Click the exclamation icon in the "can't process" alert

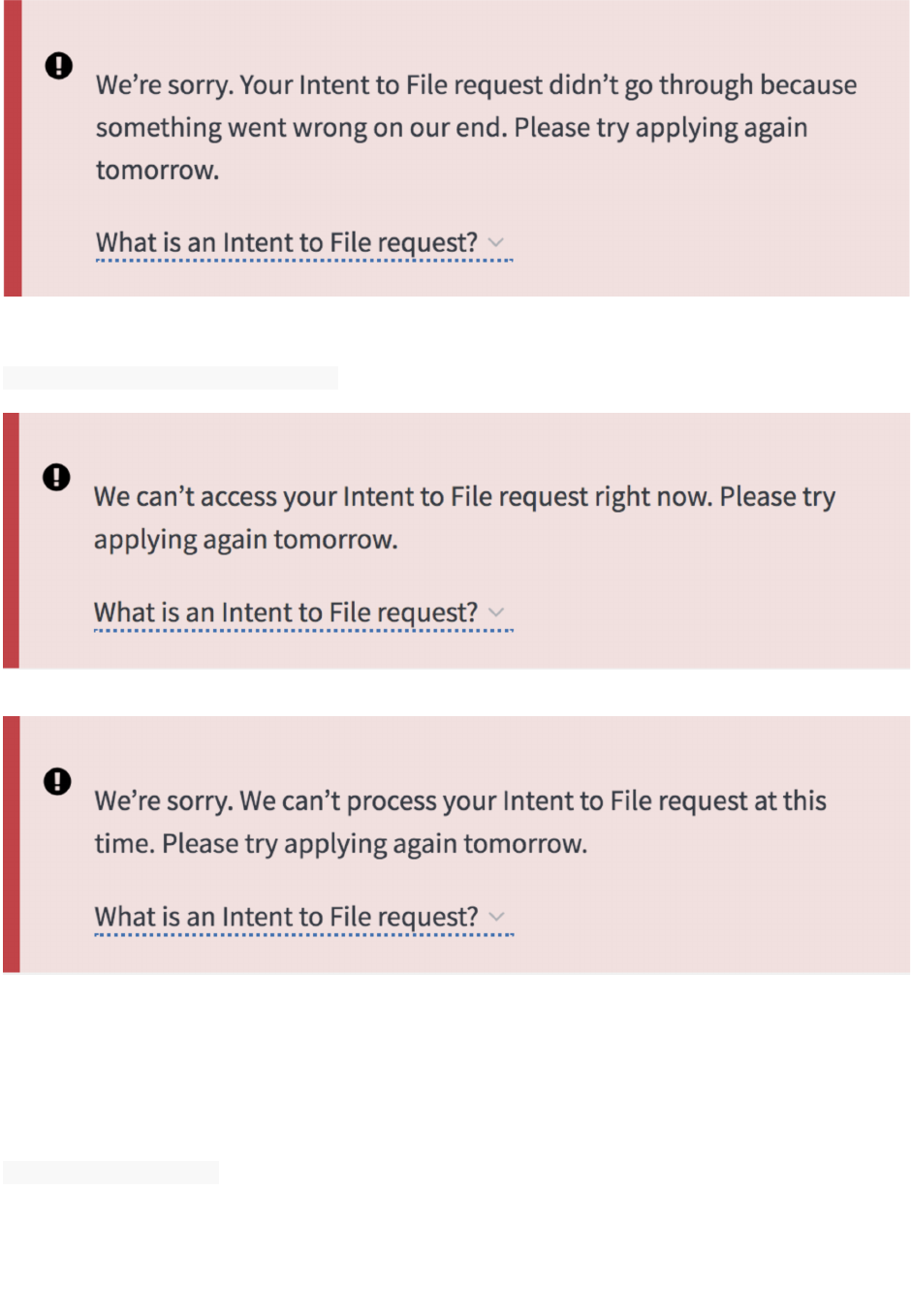58,781
